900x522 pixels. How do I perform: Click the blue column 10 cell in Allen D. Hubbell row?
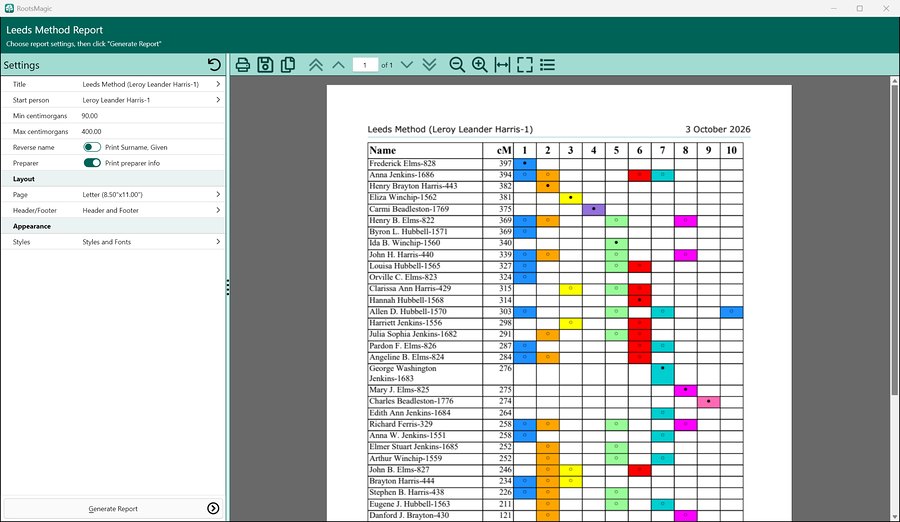[731, 312]
